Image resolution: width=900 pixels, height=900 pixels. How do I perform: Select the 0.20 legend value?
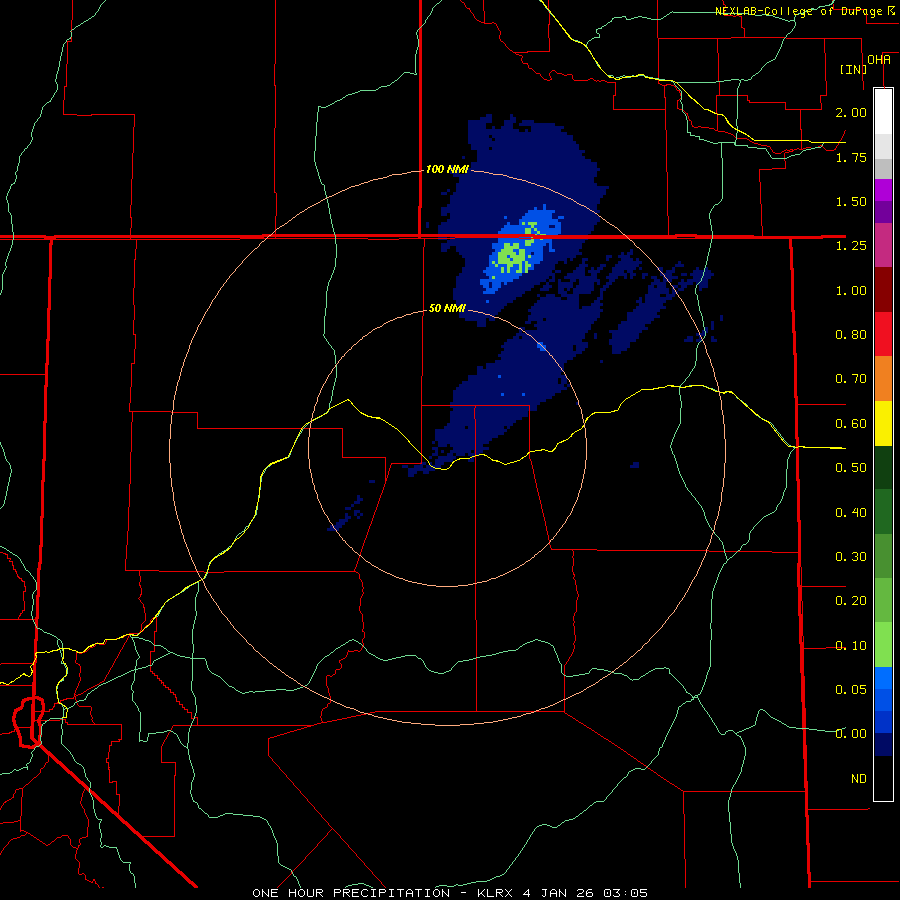(851, 601)
